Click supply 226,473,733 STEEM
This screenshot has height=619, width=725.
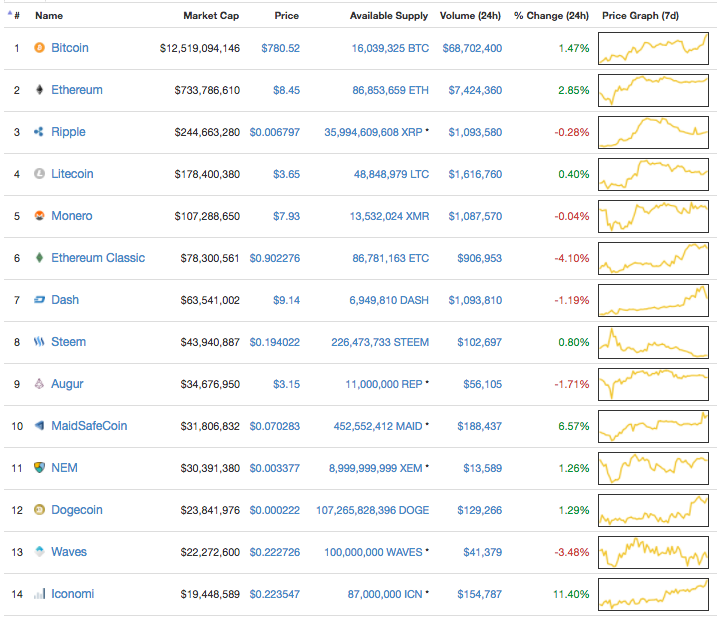click(x=380, y=342)
